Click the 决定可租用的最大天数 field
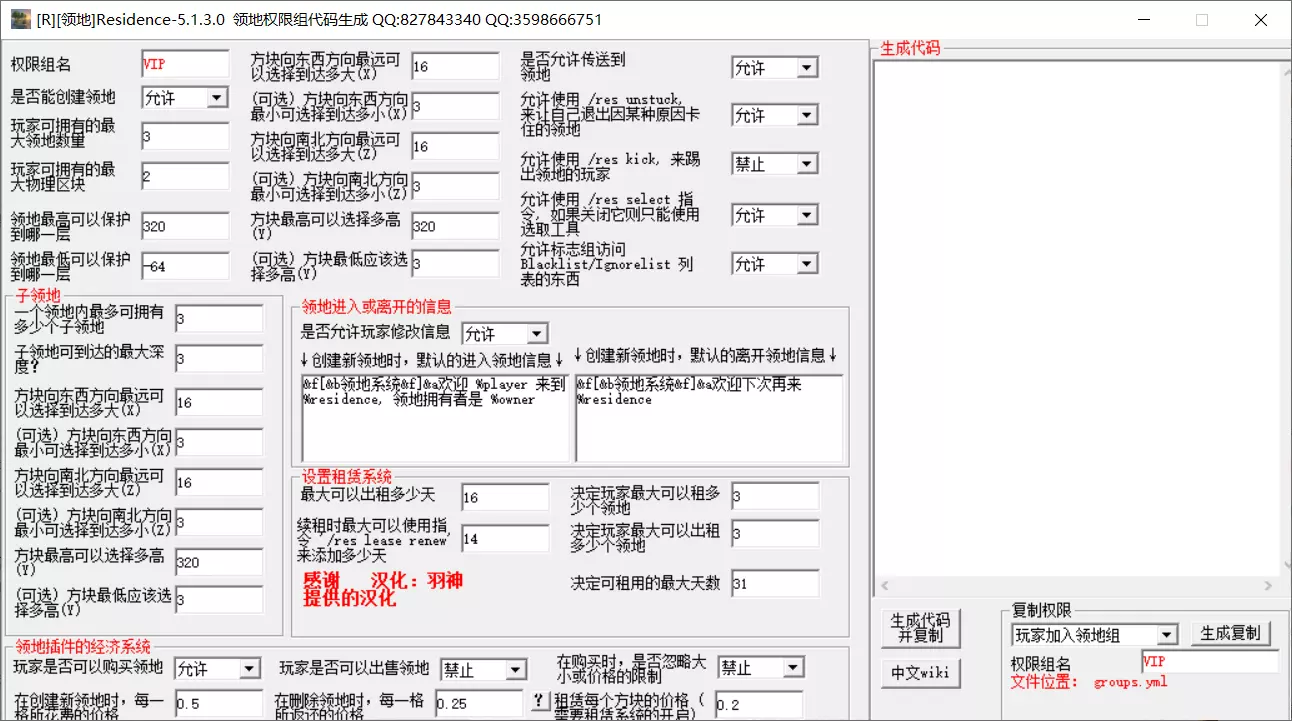Image resolution: width=1292 pixels, height=721 pixels. 775,583
